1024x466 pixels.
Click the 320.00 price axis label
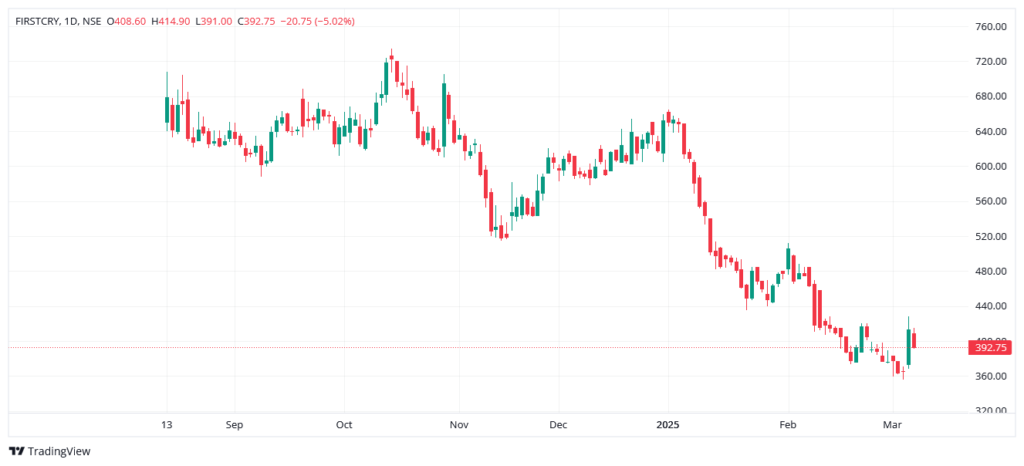coord(989,411)
